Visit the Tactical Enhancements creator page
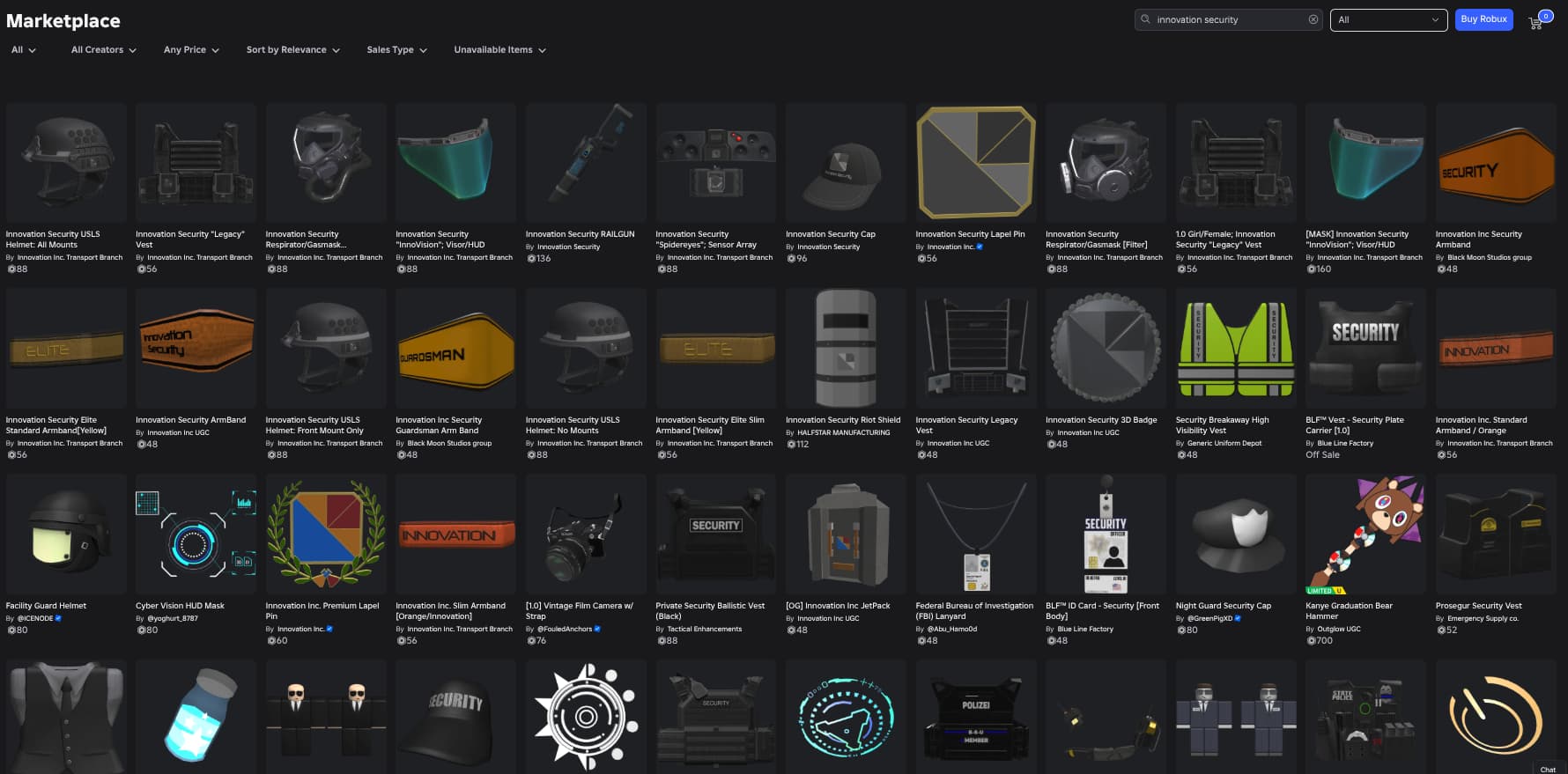Image resolution: width=1568 pixels, height=774 pixels. coord(705,629)
